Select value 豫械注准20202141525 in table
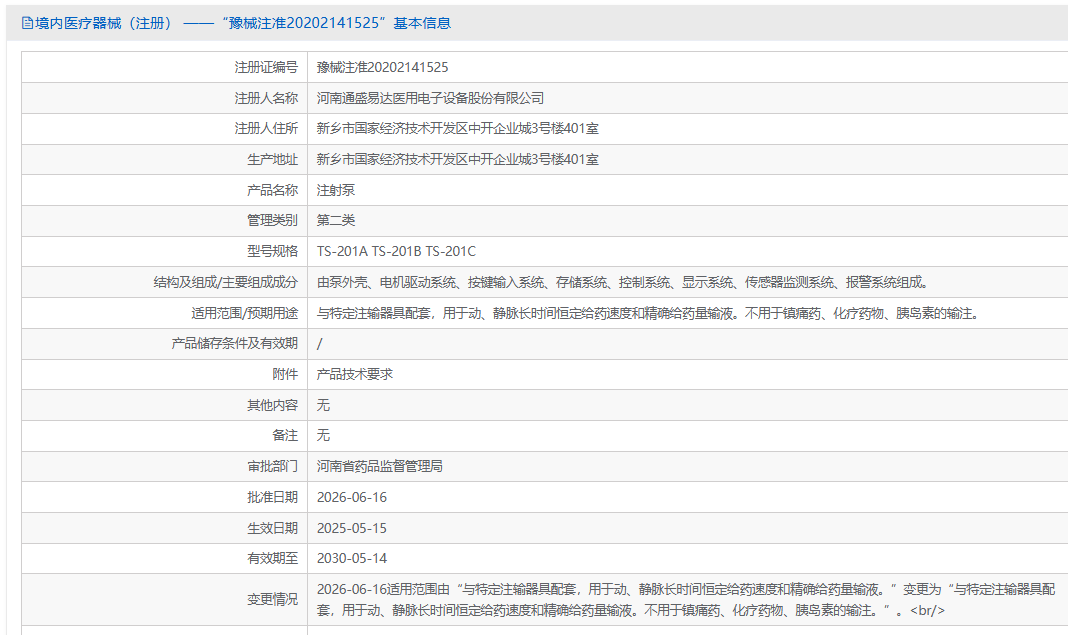The width and height of the screenshot is (1068, 635). click(382, 67)
